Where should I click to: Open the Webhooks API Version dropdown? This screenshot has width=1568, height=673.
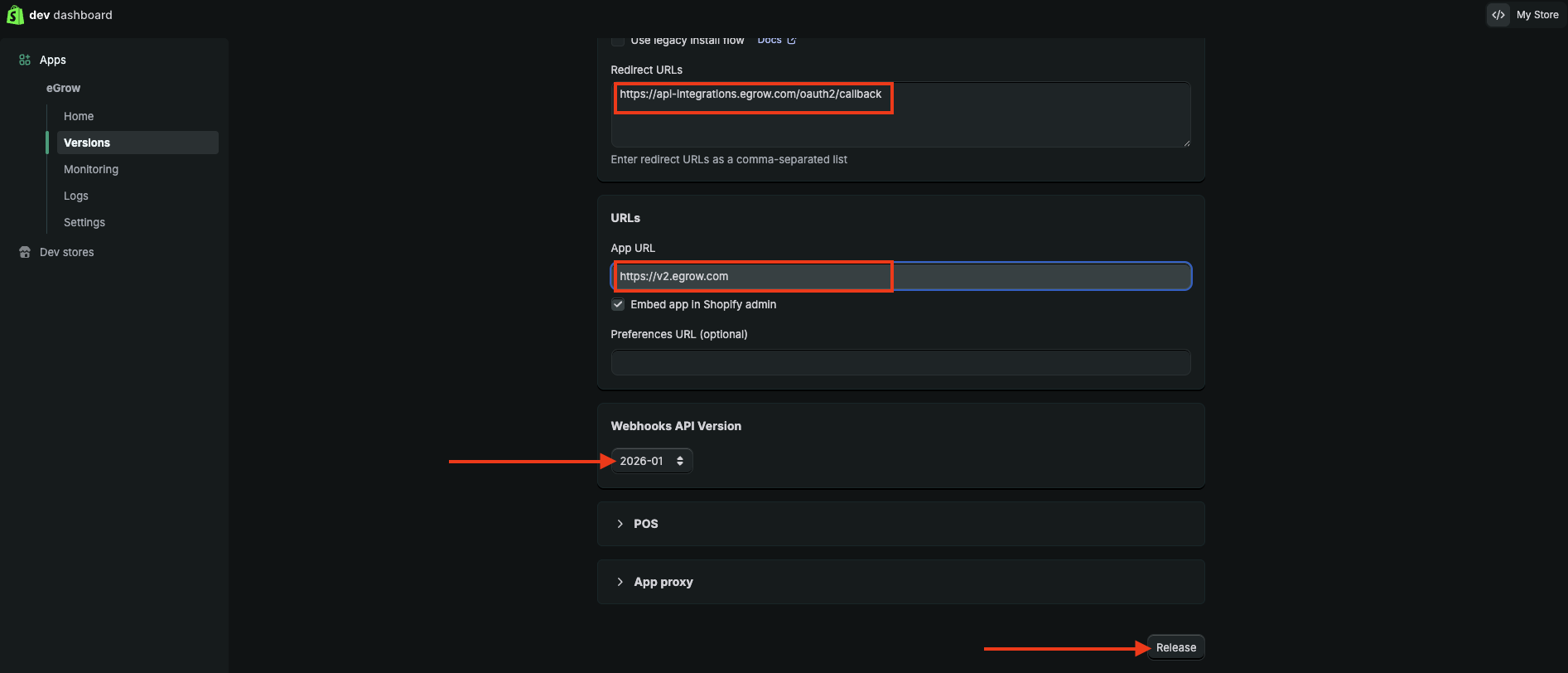[x=651, y=461]
